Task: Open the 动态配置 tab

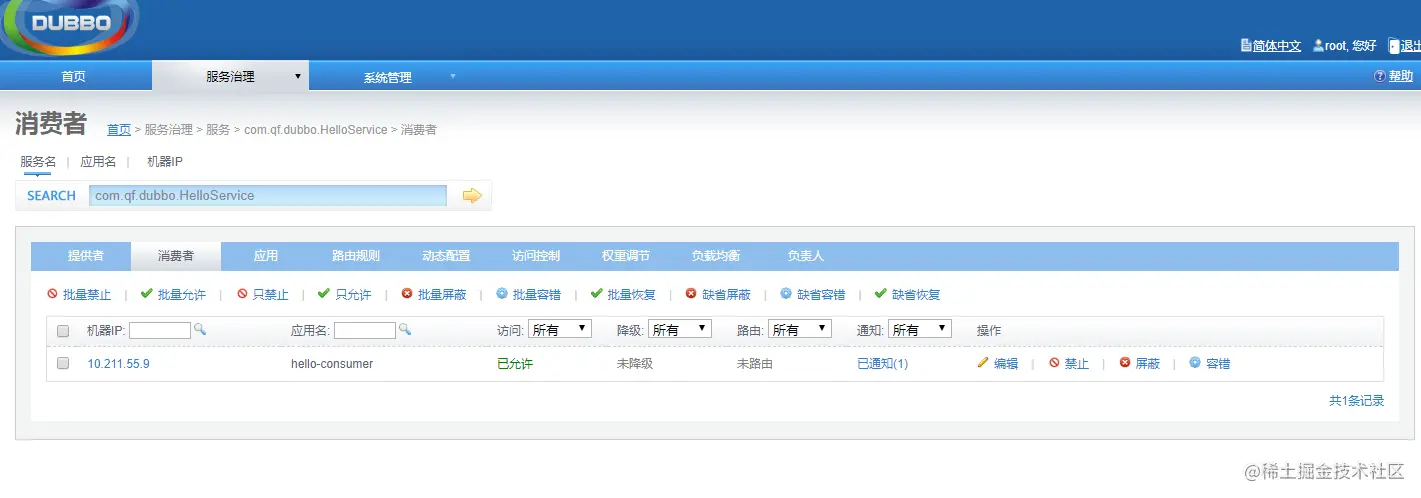Action: click(x=446, y=256)
